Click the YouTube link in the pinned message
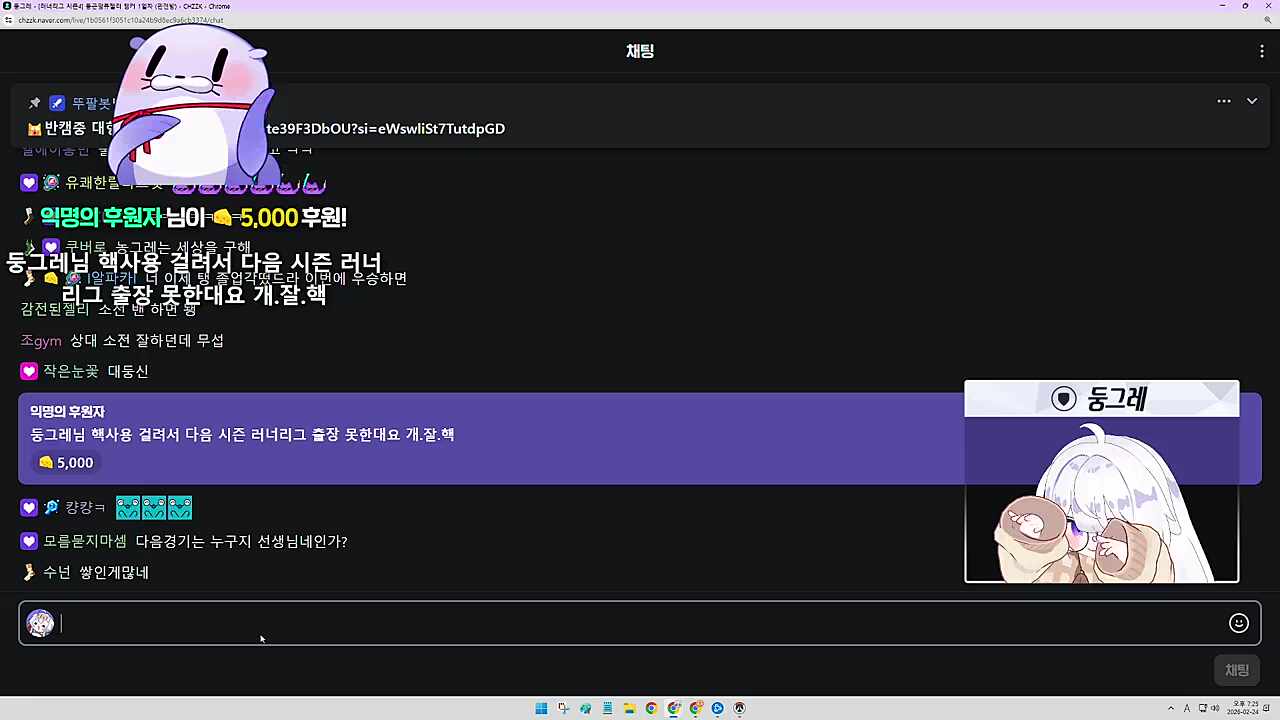 pos(385,128)
